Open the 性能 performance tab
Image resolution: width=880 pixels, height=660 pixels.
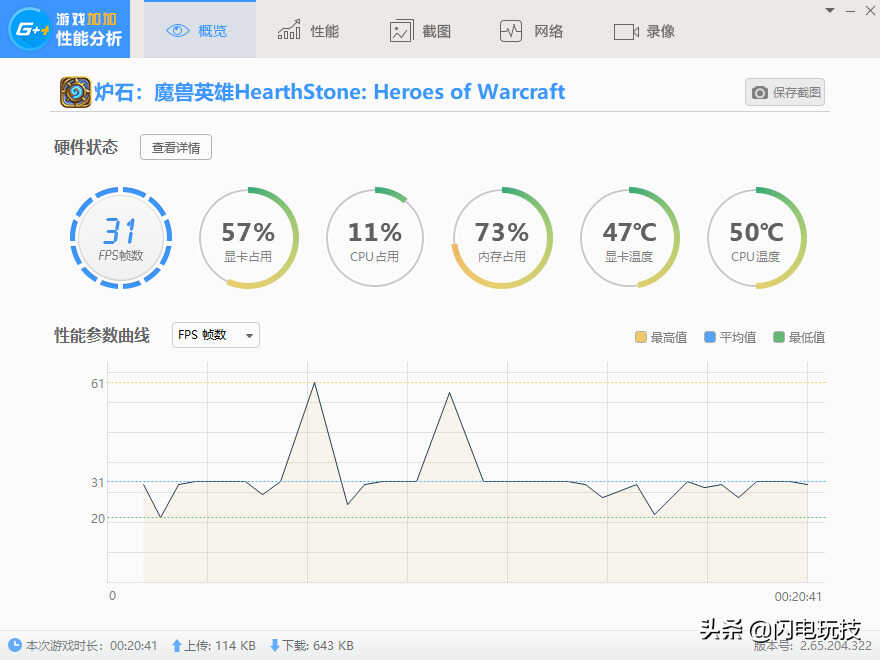point(308,31)
